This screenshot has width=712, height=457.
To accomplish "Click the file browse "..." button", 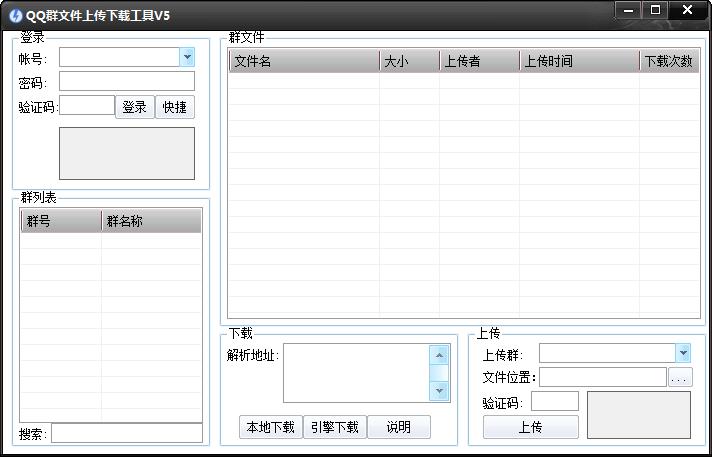I will (x=680, y=378).
